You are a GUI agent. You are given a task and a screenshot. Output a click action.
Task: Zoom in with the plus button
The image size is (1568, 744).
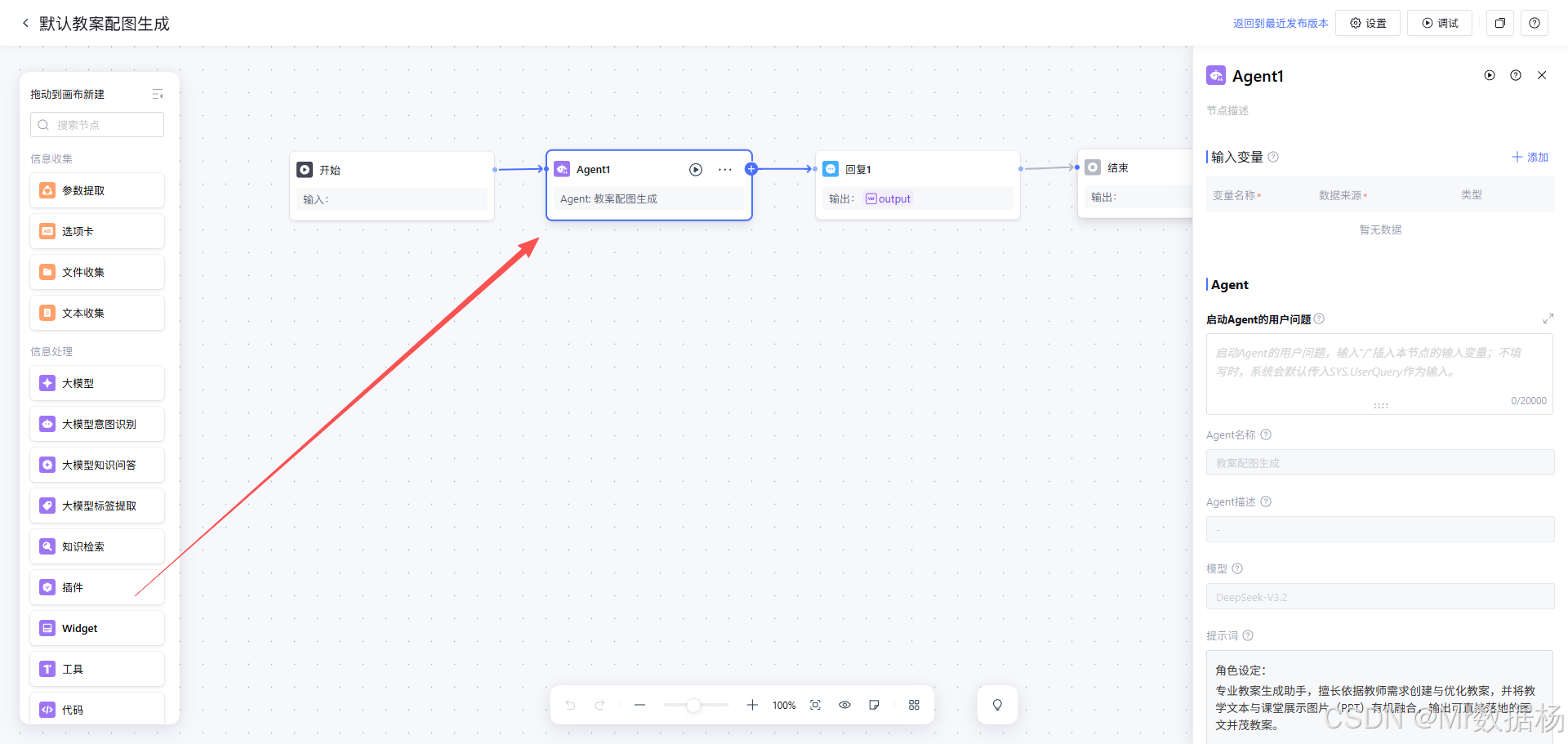[x=752, y=705]
